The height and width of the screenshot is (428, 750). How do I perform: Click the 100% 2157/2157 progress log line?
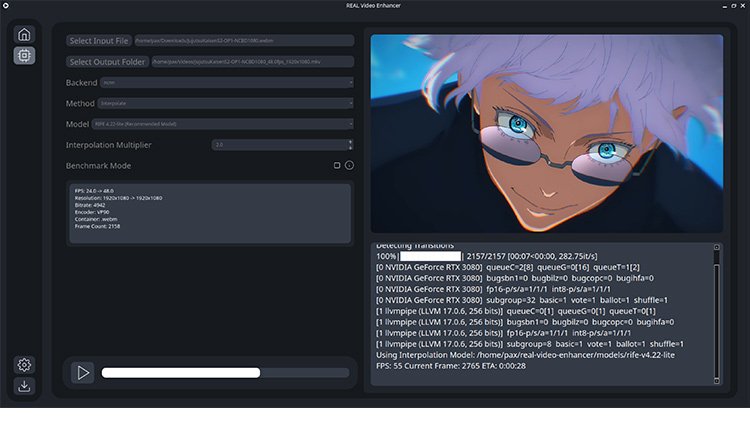tap(486, 256)
